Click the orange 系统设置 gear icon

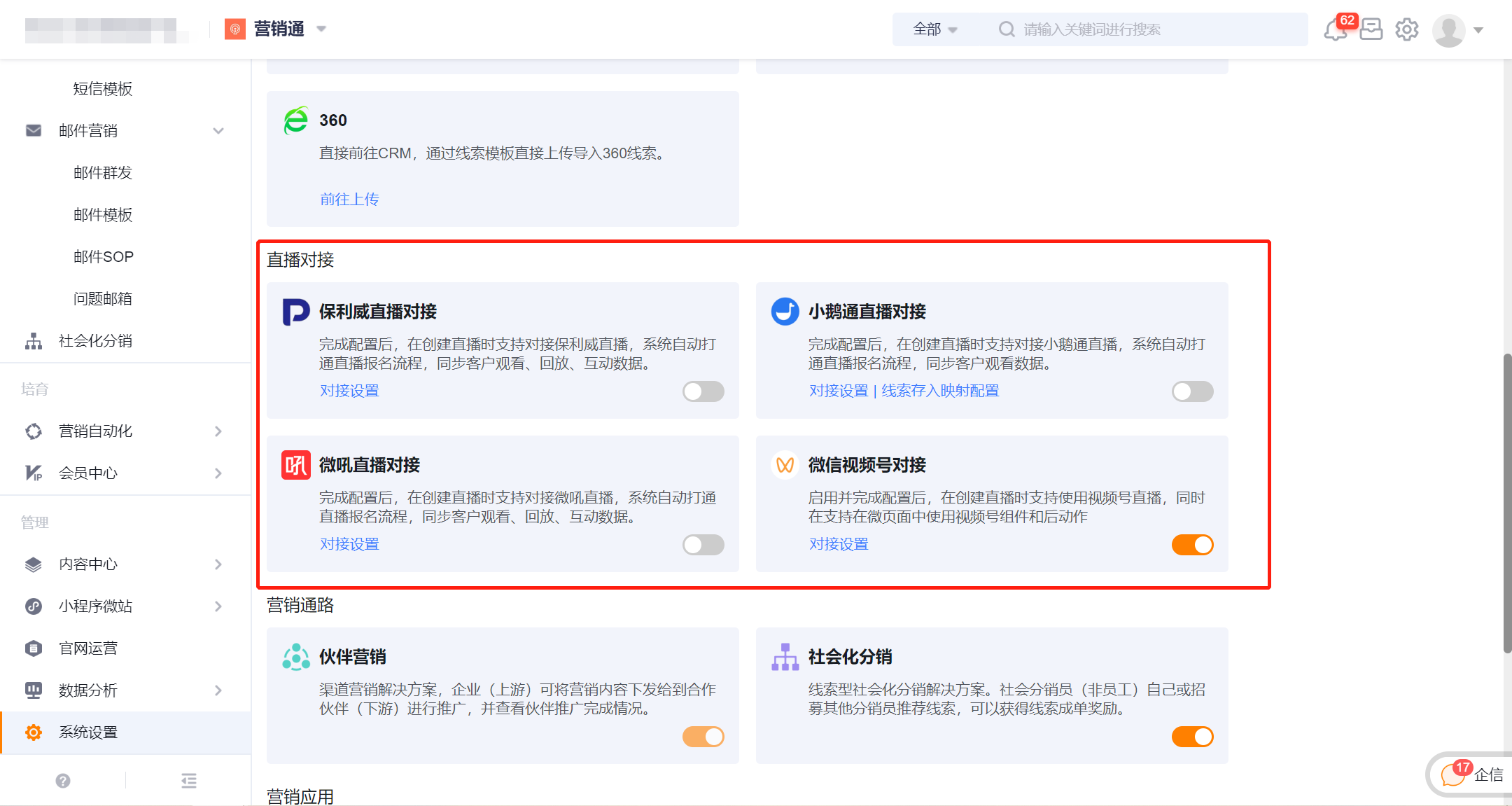(34, 732)
